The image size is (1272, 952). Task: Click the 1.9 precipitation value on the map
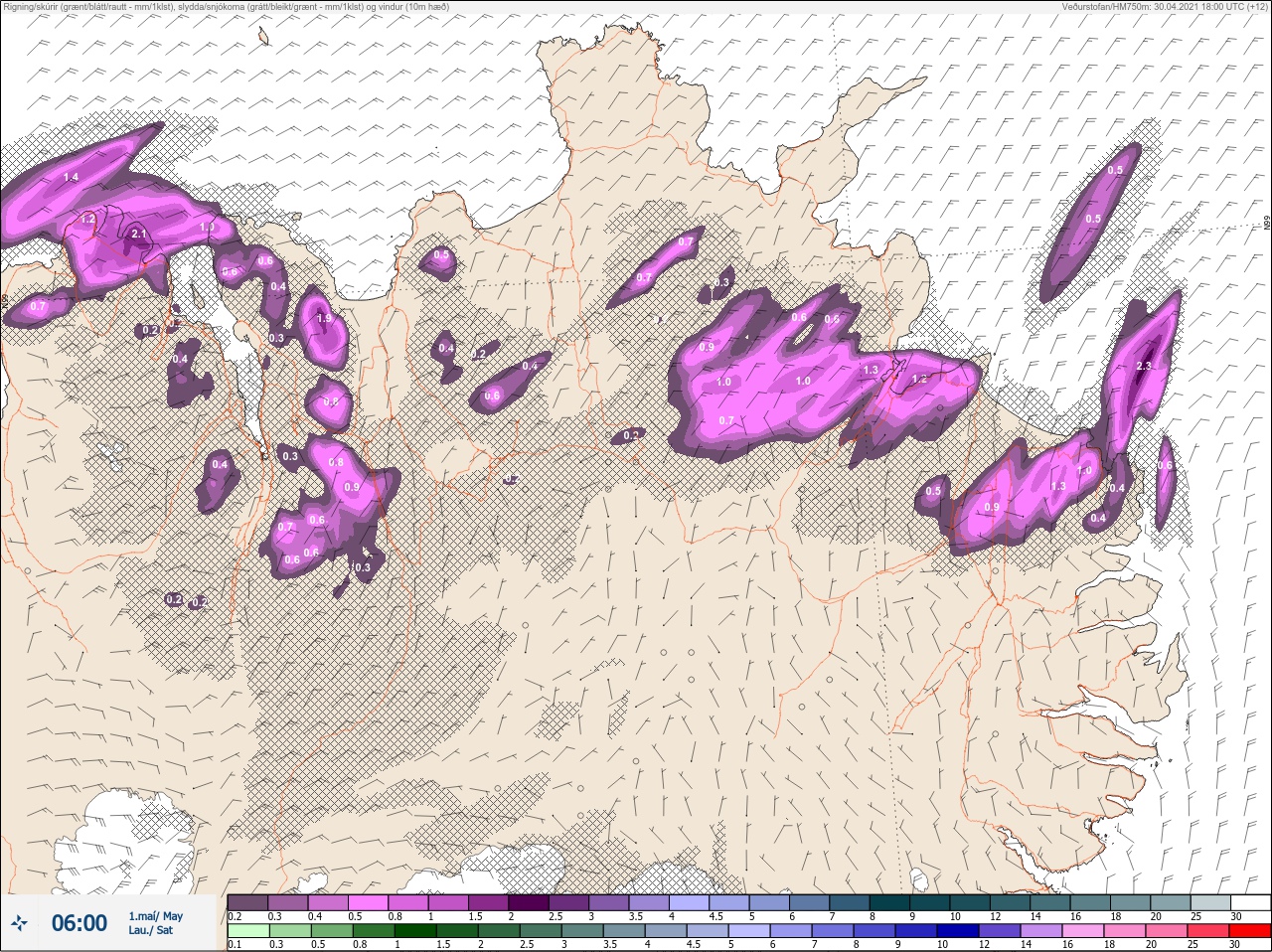[x=323, y=319]
